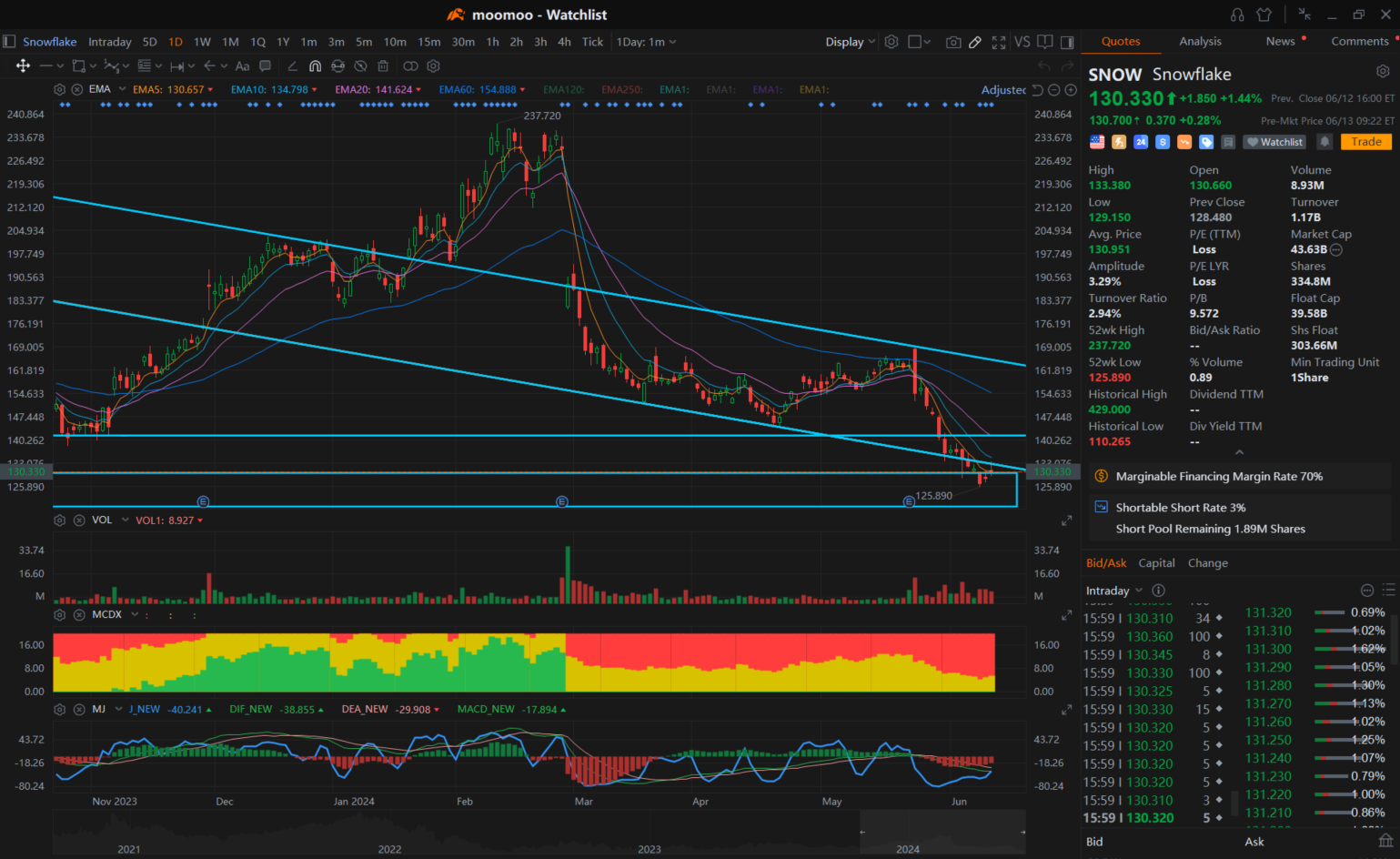Open headset customer support icon
The width and height of the screenshot is (1400, 859).
click(x=1237, y=15)
